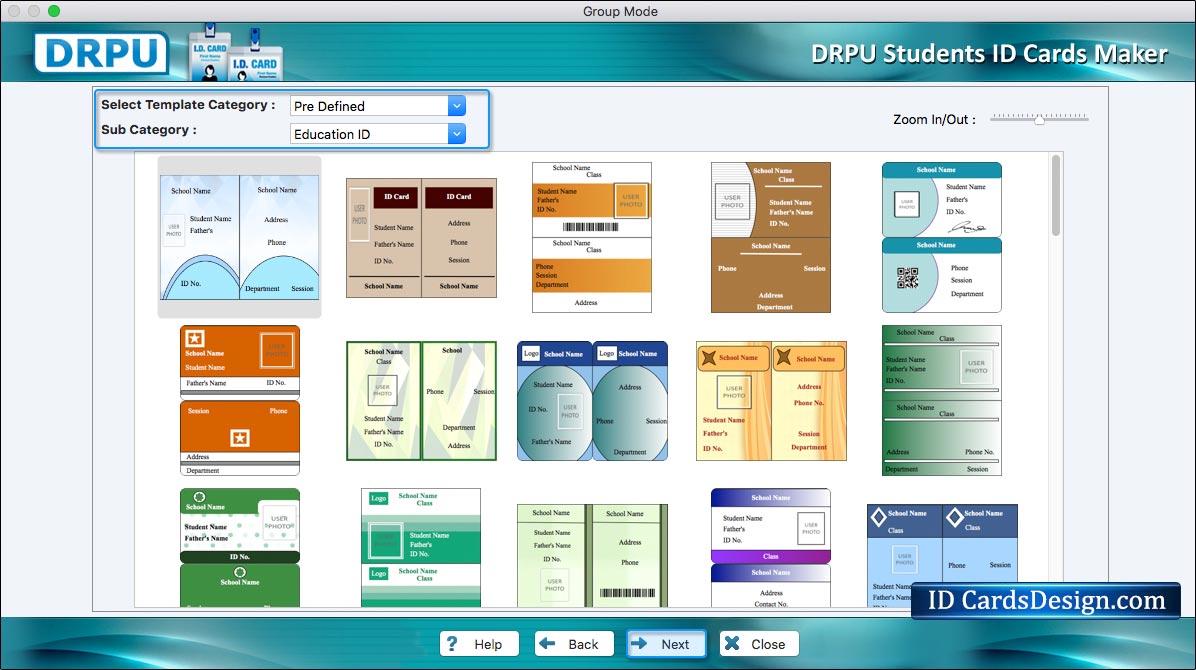
Task: Select the orange template with star emblem
Action: 240,401
